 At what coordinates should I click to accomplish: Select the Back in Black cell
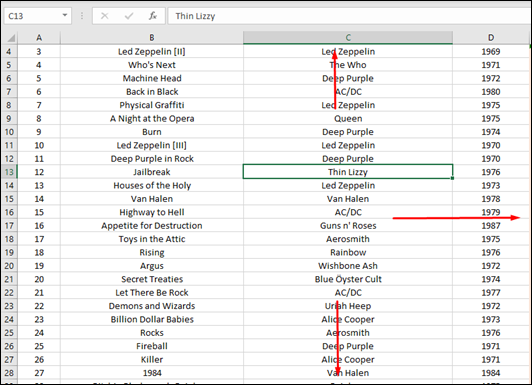pyautogui.click(x=152, y=92)
